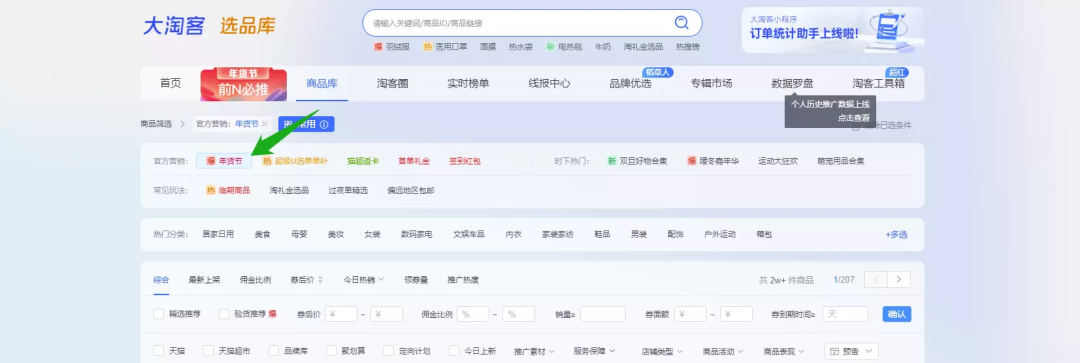The image size is (1080, 363).
Task: Click the search magnifier icon
Action: coord(681,23)
